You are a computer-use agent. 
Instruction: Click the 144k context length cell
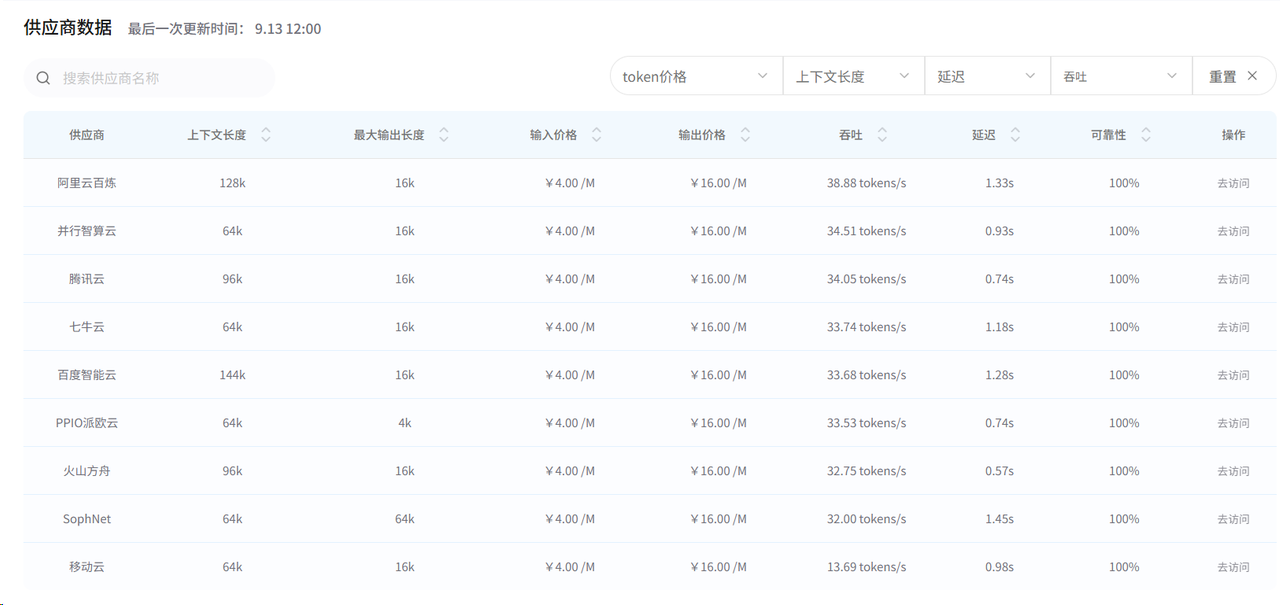coord(232,375)
